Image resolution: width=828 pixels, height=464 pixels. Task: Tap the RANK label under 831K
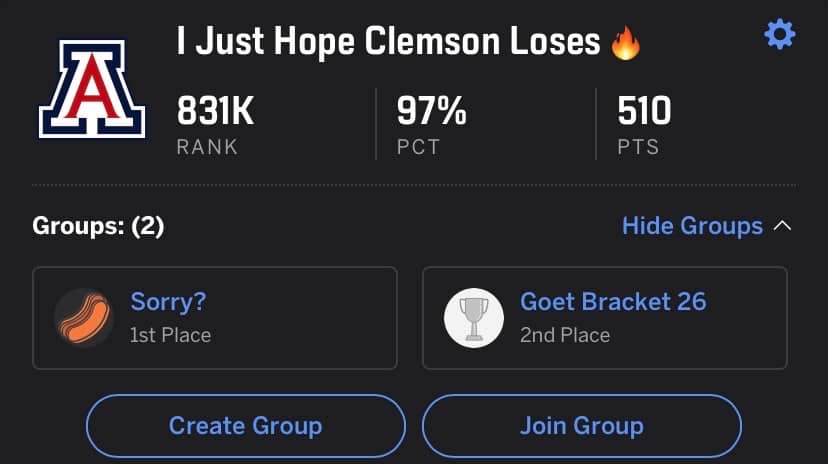click(207, 147)
